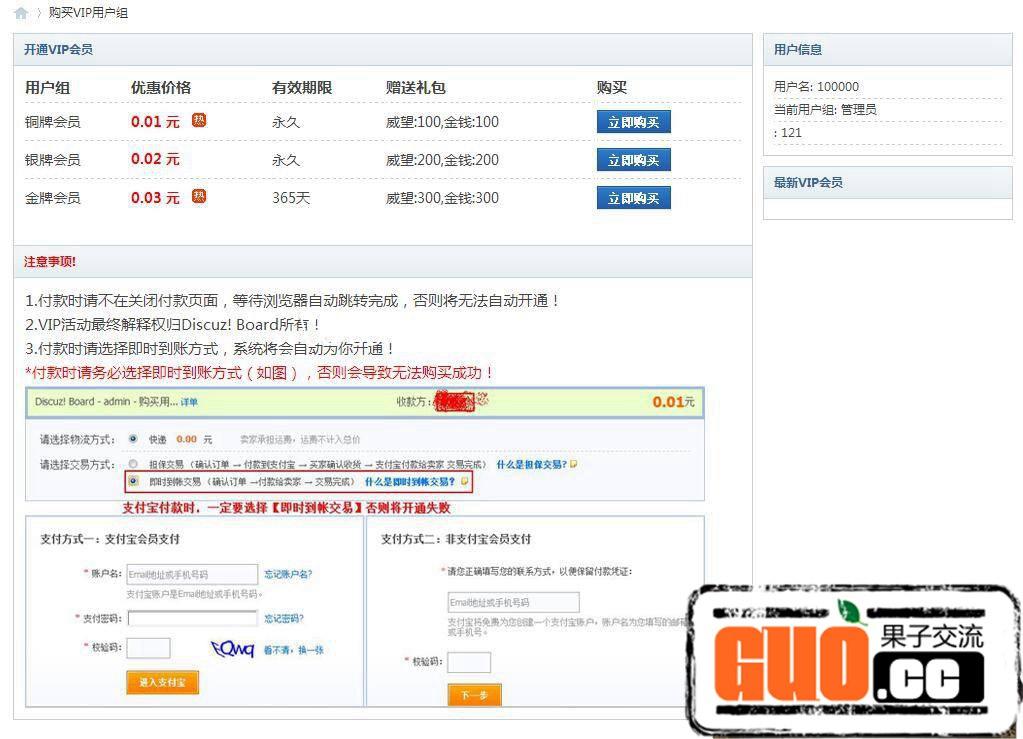Click the 忘记密码? link
Image resolution: width=1023 pixels, height=739 pixels.
click(284, 619)
